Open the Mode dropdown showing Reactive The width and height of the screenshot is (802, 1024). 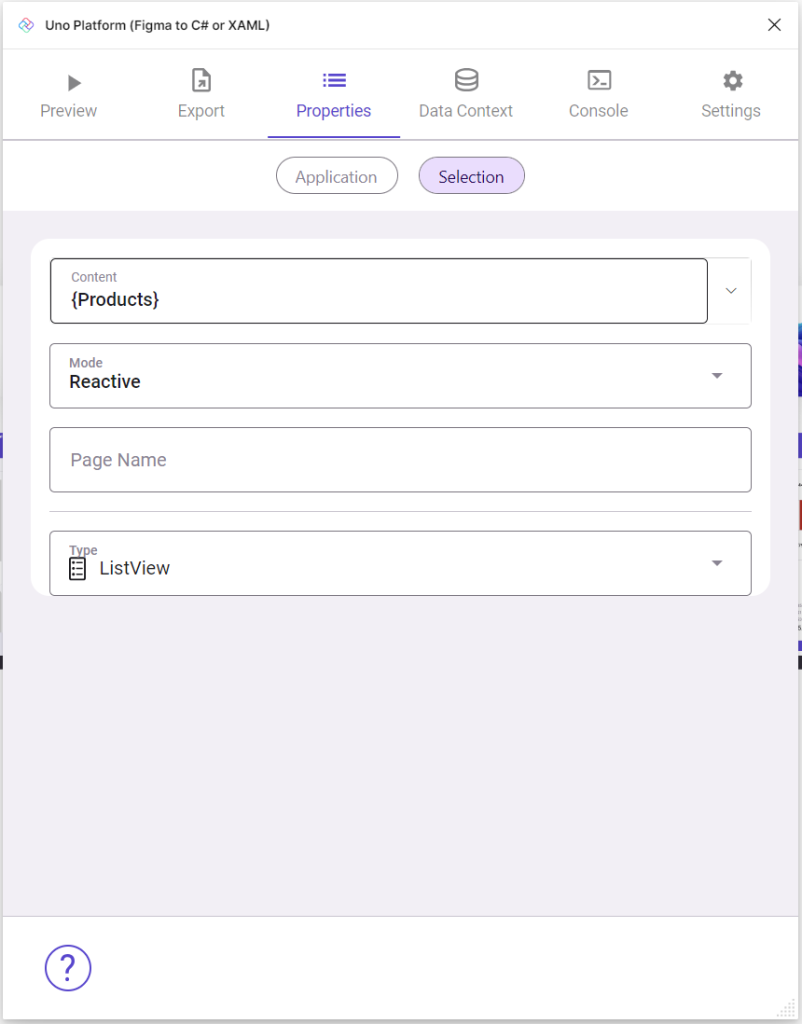(717, 376)
